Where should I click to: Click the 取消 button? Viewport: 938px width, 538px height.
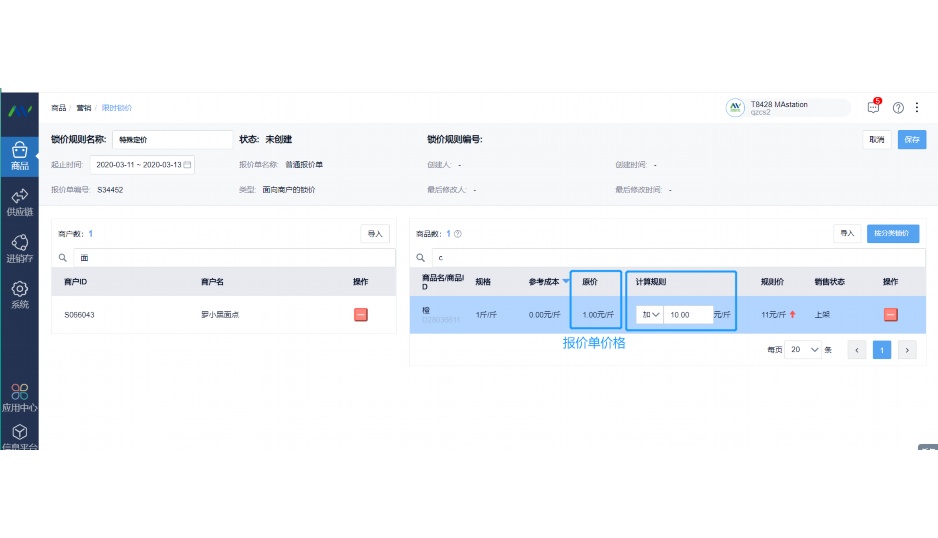[x=877, y=139]
